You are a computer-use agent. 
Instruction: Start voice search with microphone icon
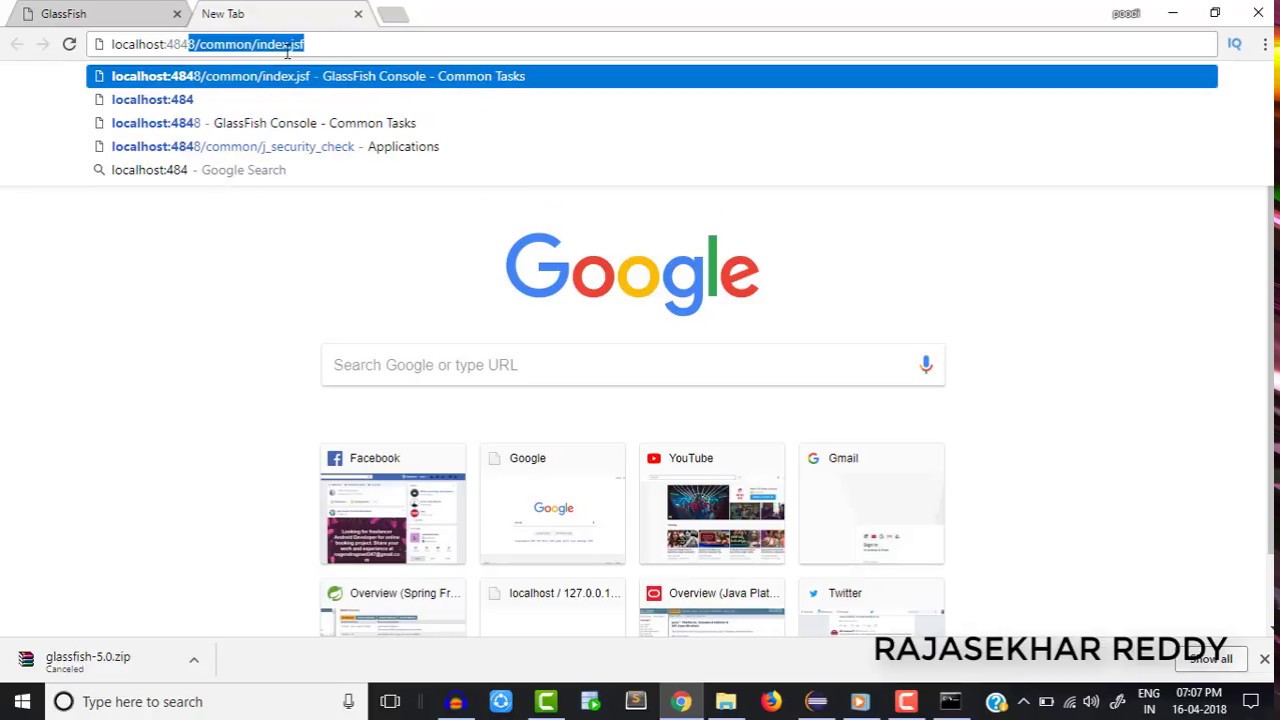925,365
